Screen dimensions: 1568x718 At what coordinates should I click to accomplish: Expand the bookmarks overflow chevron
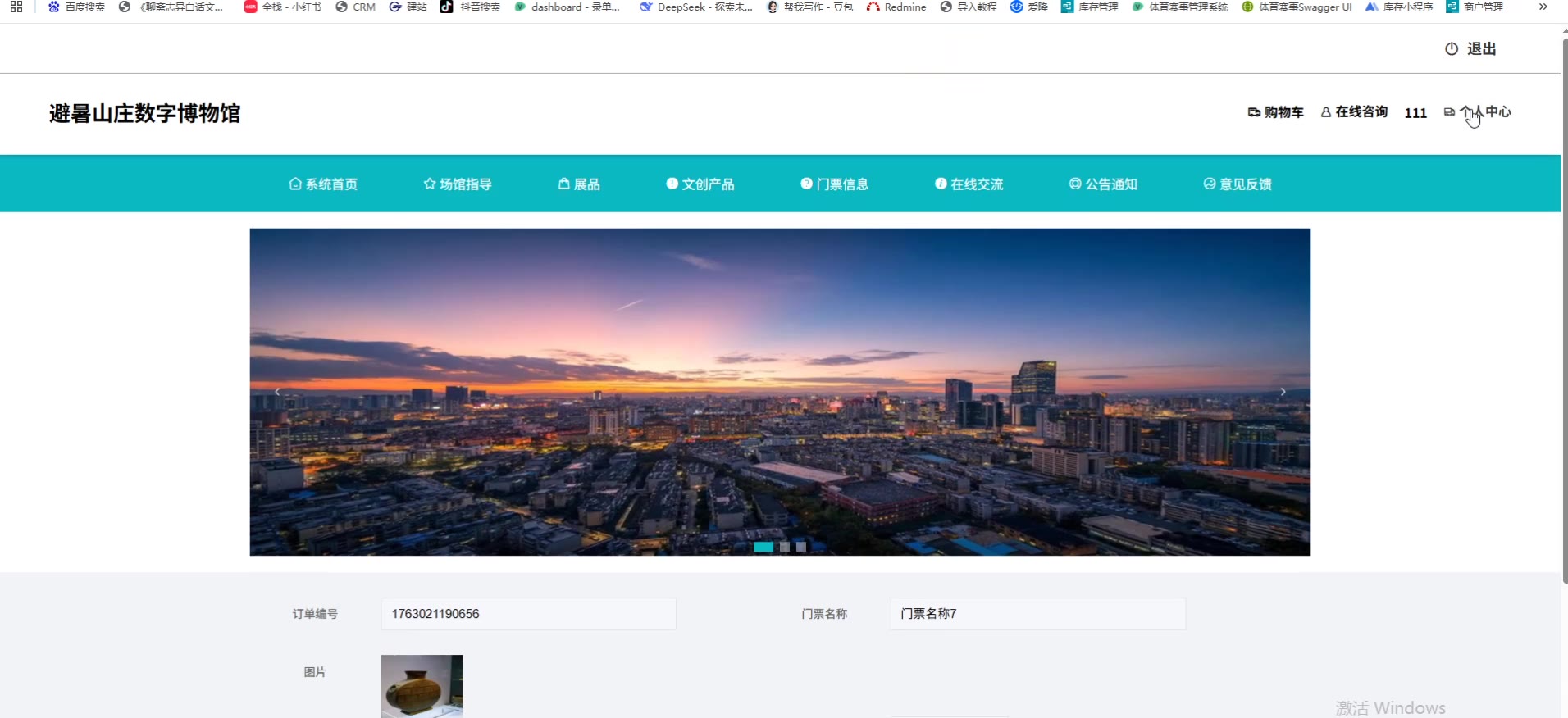tap(1543, 7)
